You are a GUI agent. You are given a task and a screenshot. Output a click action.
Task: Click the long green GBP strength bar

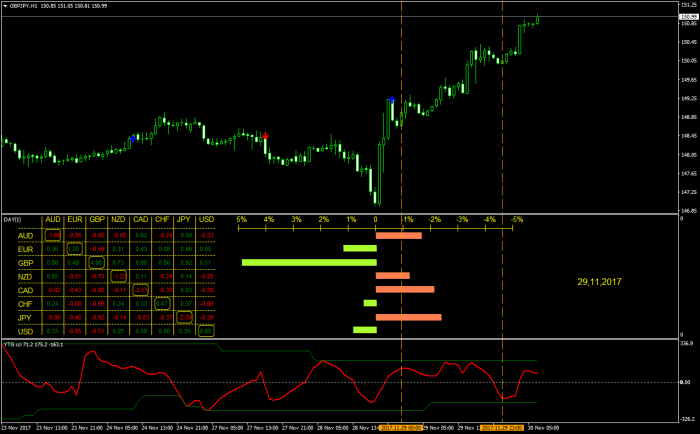tap(309, 263)
